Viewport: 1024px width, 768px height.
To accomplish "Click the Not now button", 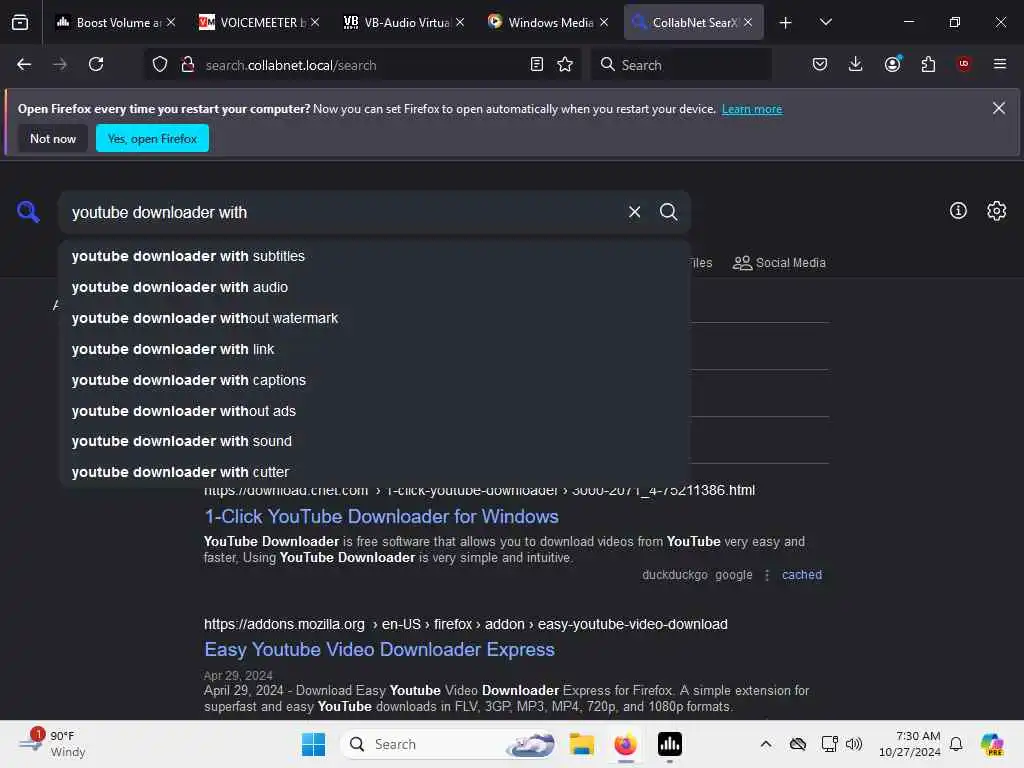I will (x=53, y=138).
